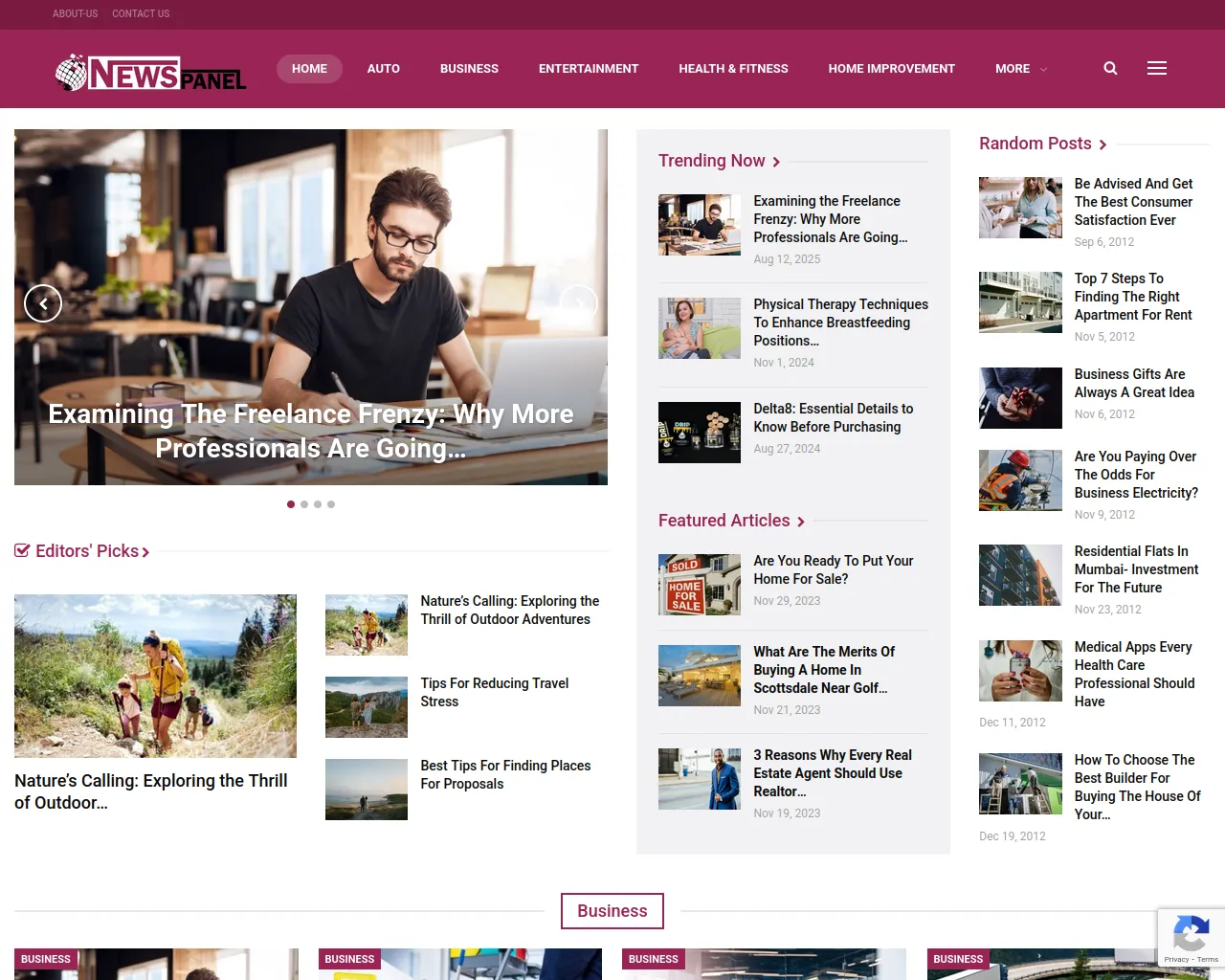Click the breastfeeding article thumbnail
Screen dimensions: 1225x980
click(x=700, y=328)
